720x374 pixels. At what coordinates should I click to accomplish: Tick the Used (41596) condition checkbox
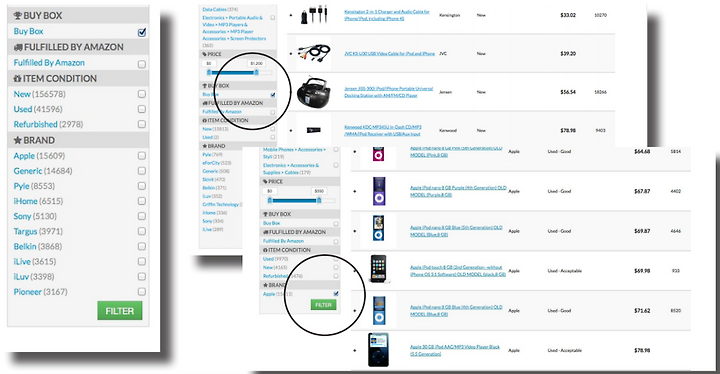tap(142, 109)
